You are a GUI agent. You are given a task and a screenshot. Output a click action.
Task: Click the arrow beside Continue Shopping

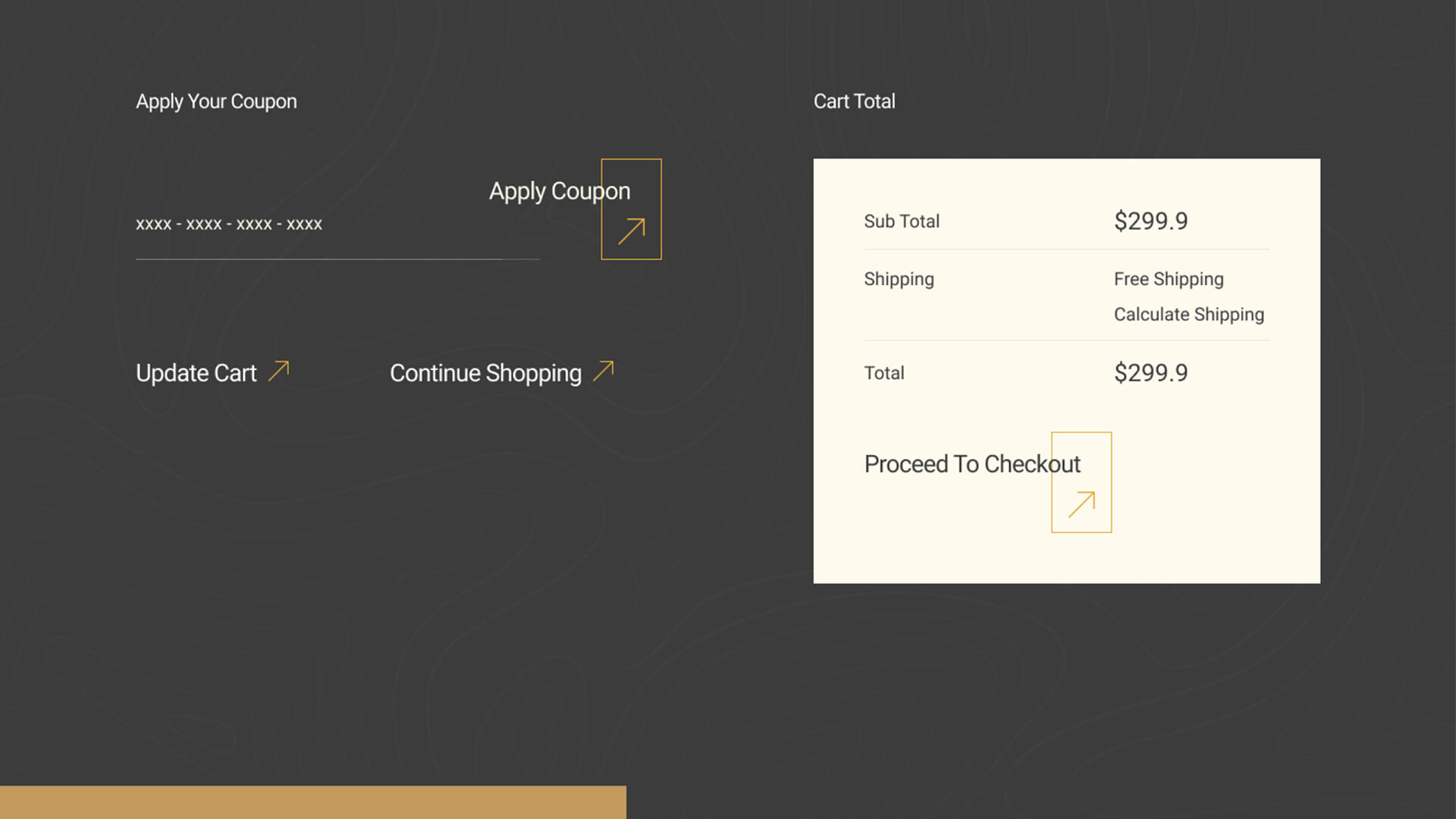[x=604, y=371]
